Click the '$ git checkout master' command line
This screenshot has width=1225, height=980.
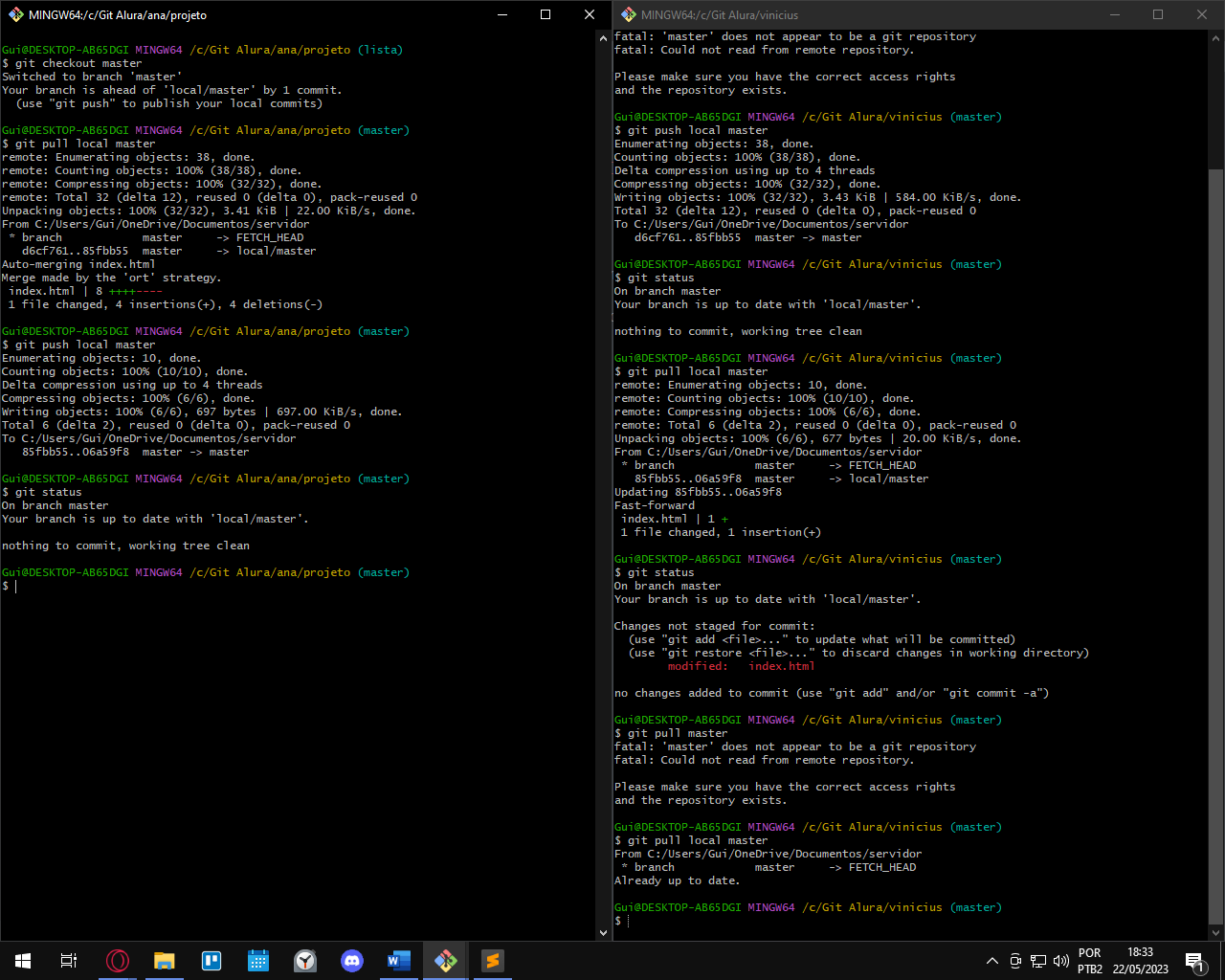tap(72, 63)
